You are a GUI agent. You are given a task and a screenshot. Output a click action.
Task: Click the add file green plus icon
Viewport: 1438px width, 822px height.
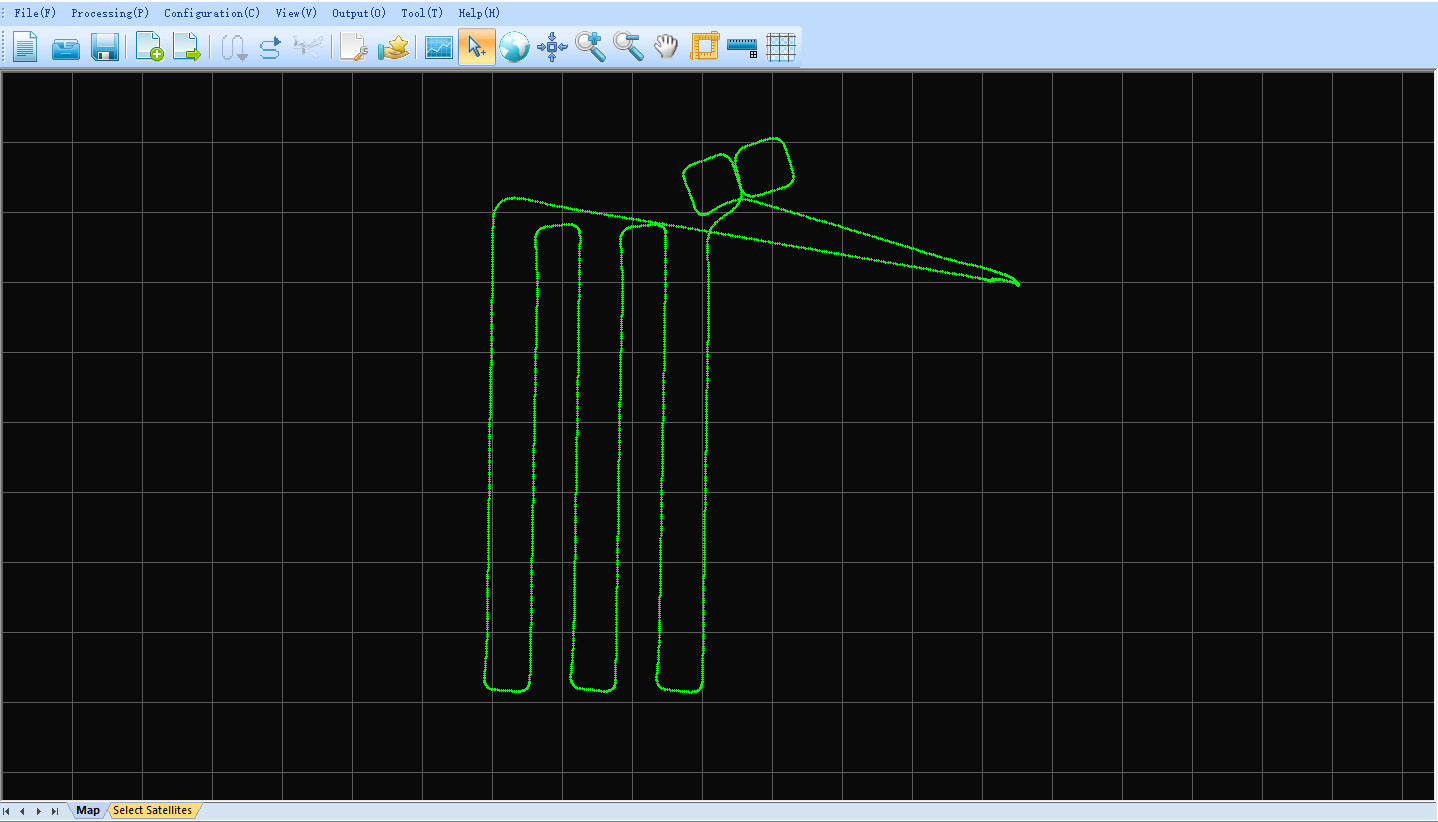[149, 47]
